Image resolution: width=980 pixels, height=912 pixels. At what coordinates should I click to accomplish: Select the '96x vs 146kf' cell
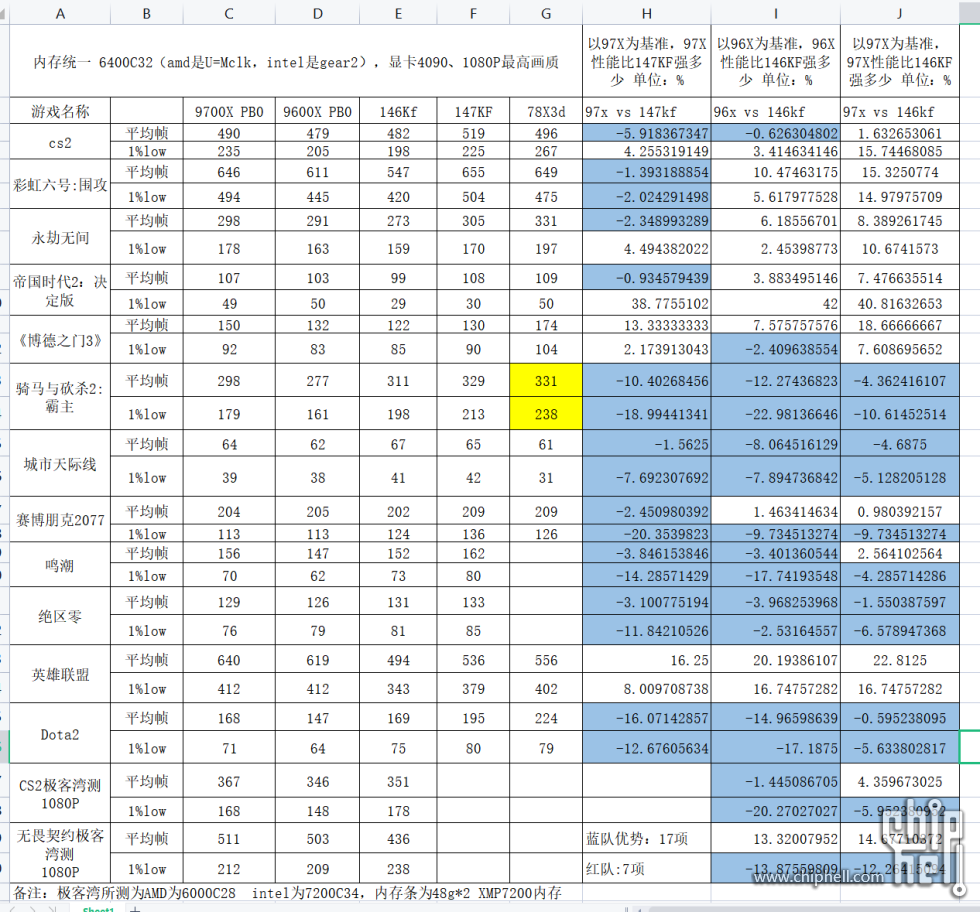[x=776, y=111]
